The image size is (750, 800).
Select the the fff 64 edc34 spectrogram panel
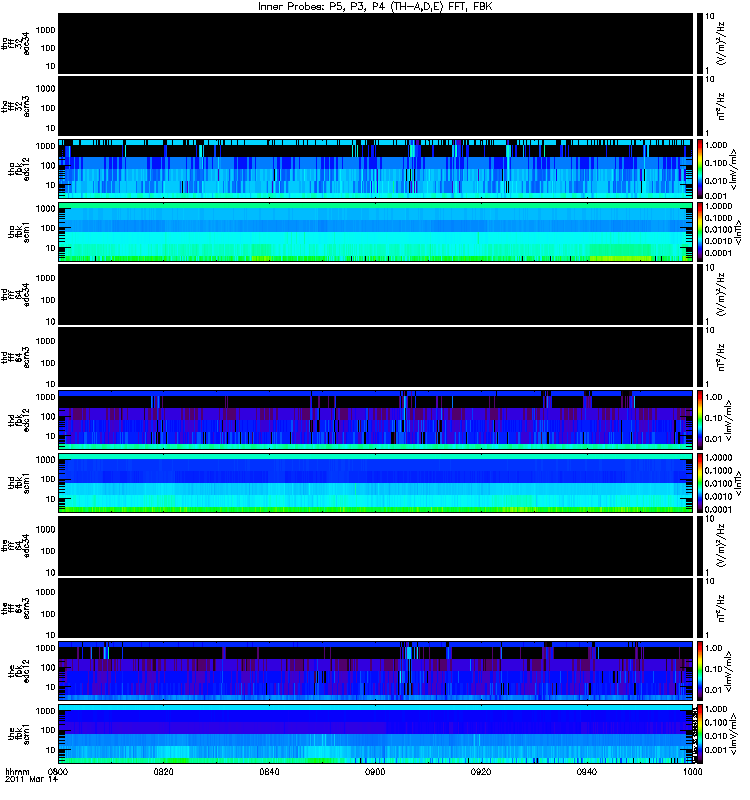(x=375, y=546)
